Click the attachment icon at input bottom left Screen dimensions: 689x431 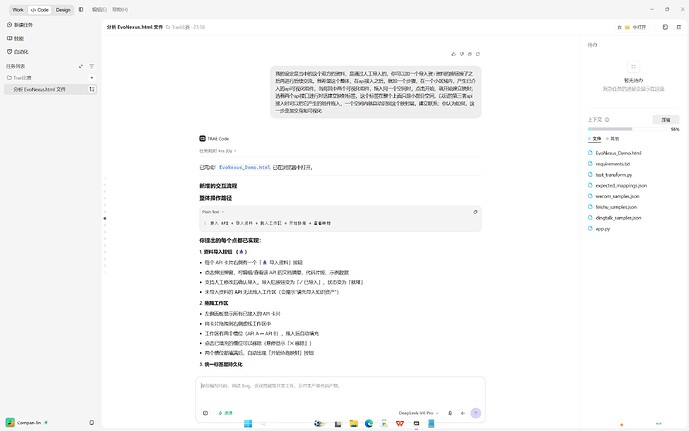click(x=205, y=413)
